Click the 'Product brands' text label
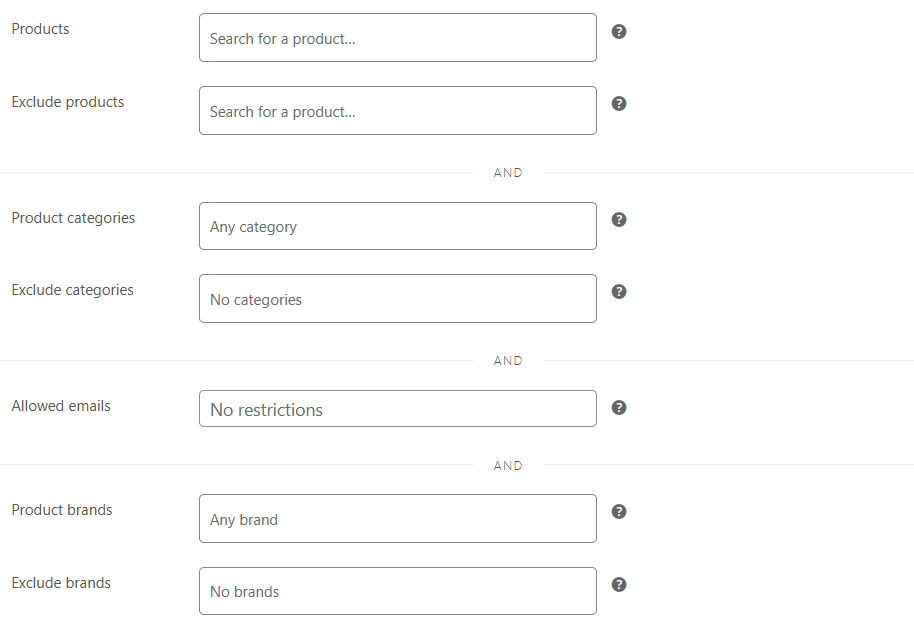The height and width of the screenshot is (627, 914). (62, 510)
